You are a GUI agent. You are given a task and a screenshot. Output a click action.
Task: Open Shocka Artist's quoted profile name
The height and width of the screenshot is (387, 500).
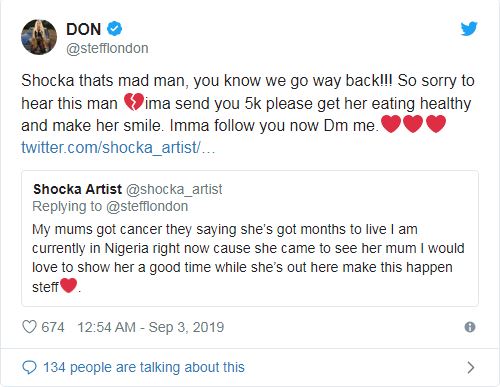[x=77, y=189]
